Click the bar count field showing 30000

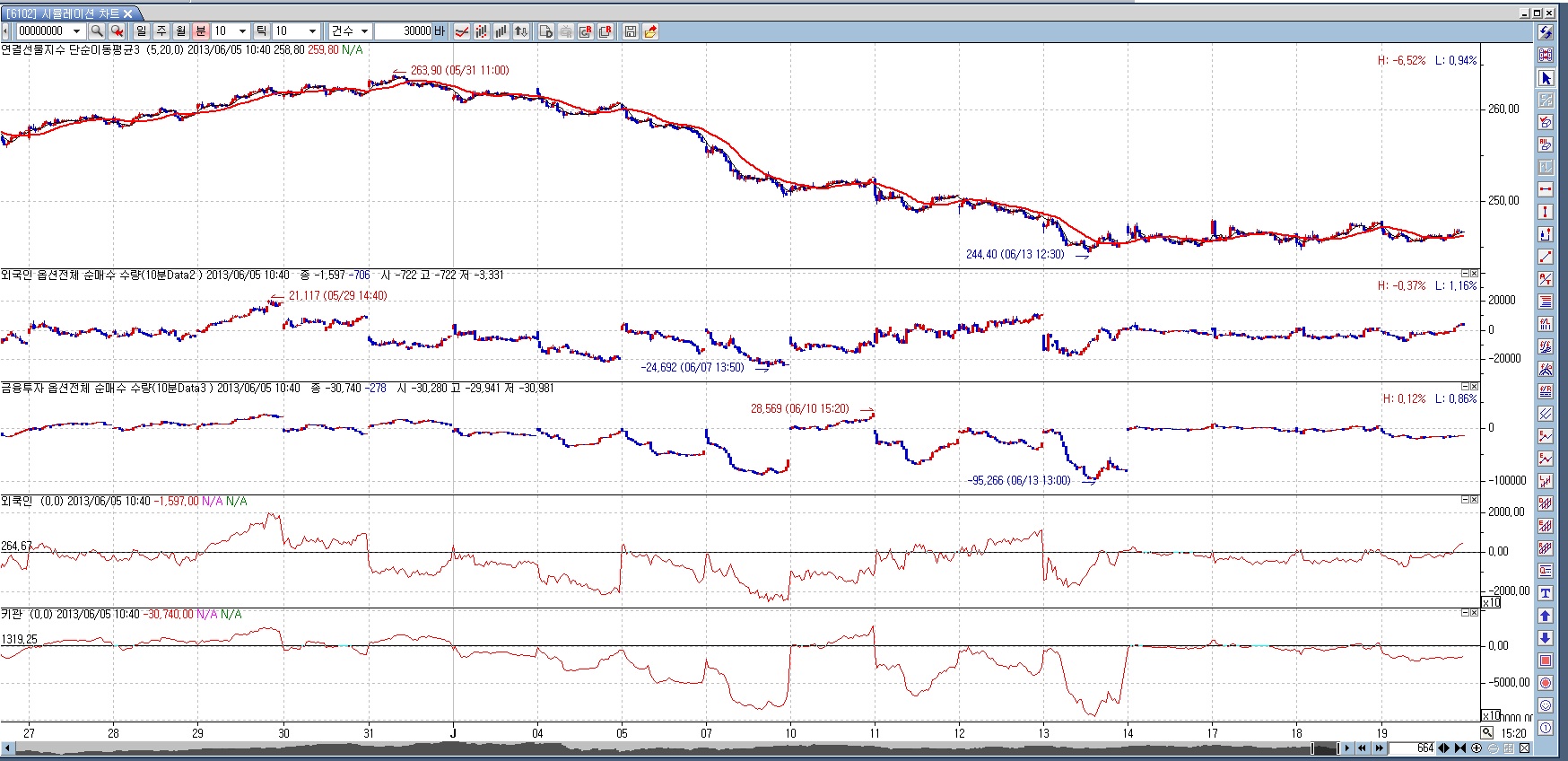click(404, 31)
